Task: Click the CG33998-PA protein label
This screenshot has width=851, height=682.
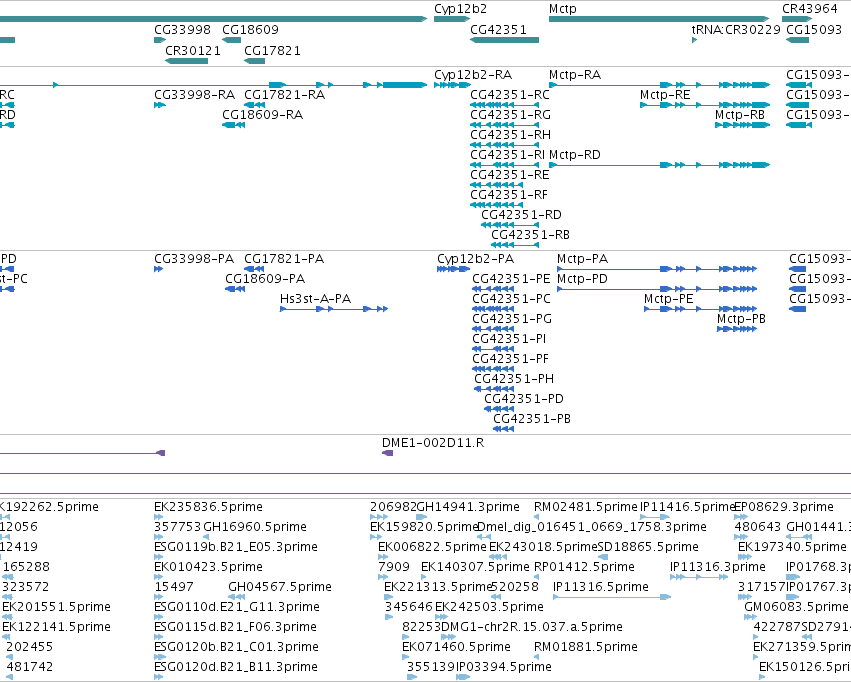Action: pyautogui.click(x=194, y=259)
